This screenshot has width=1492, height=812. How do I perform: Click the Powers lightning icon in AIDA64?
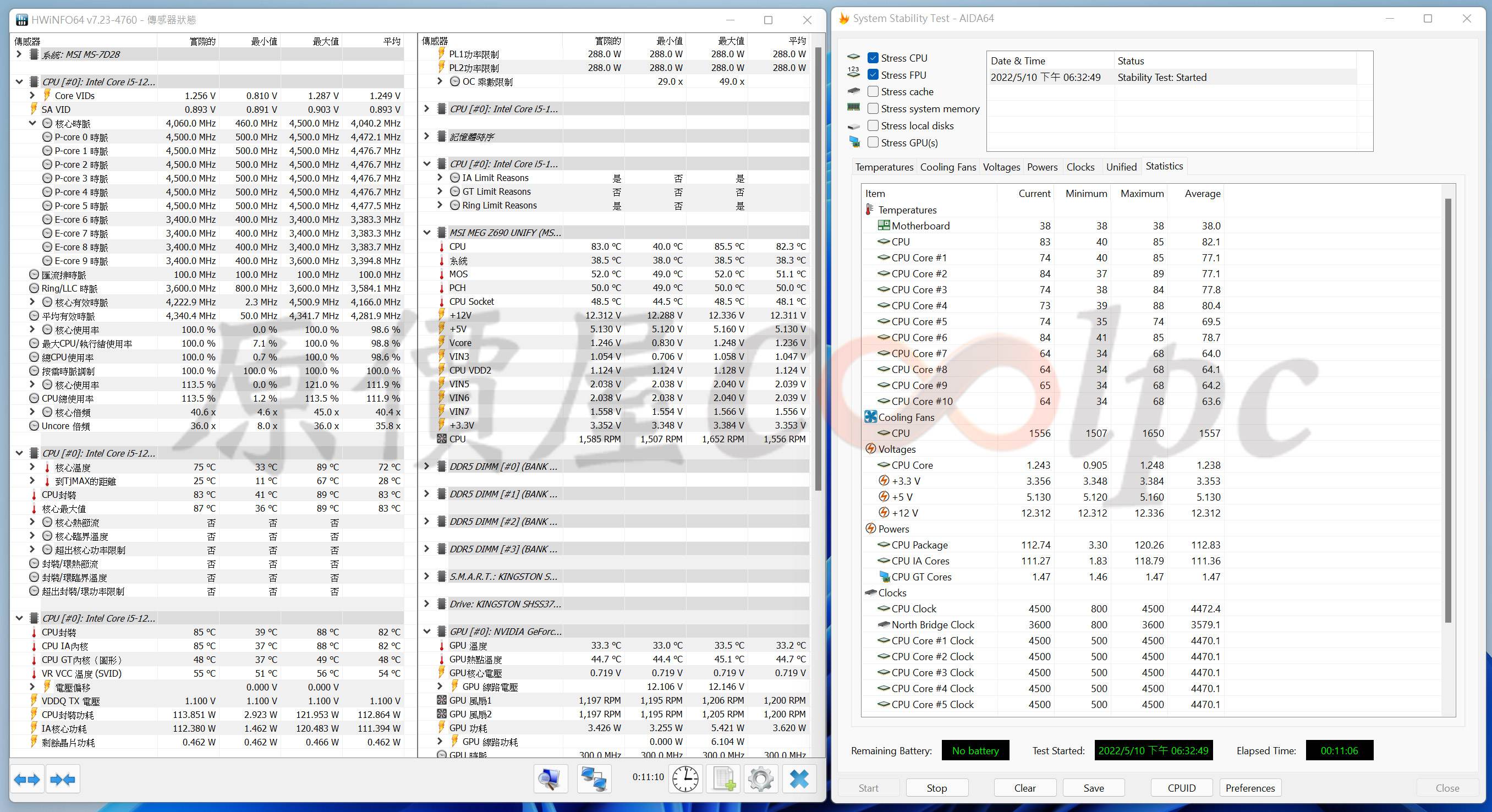[870, 529]
